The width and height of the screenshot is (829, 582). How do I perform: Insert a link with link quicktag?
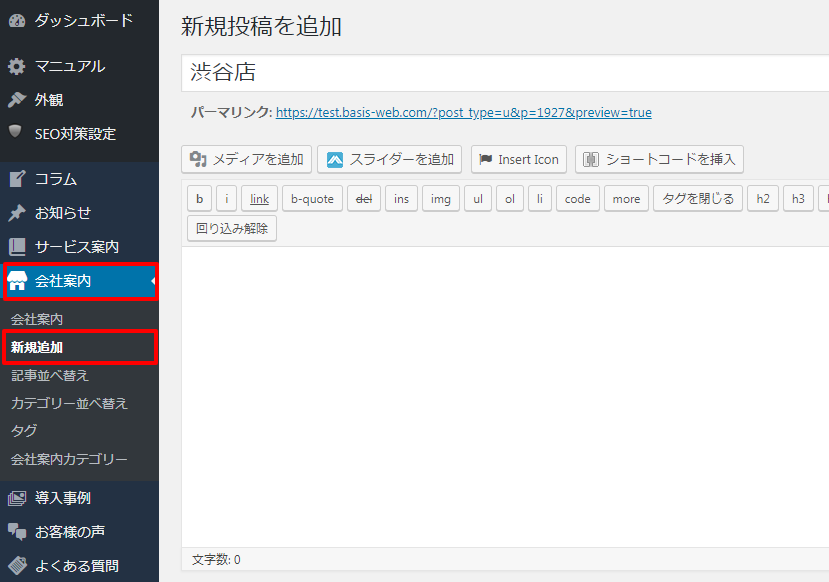(260, 199)
